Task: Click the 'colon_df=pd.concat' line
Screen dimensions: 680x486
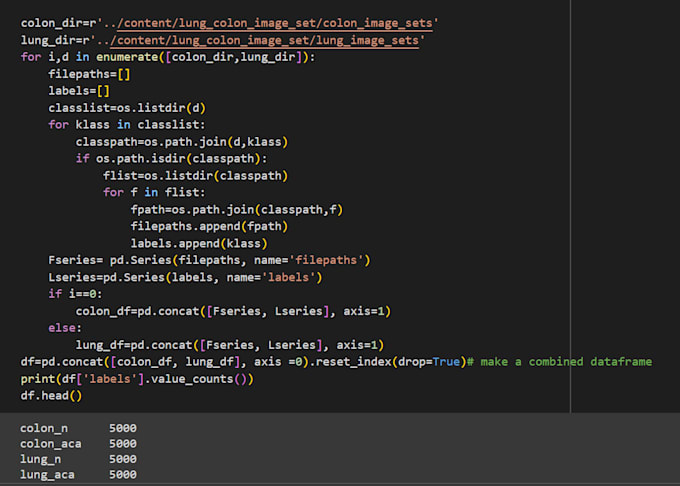Action: point(233,311)
